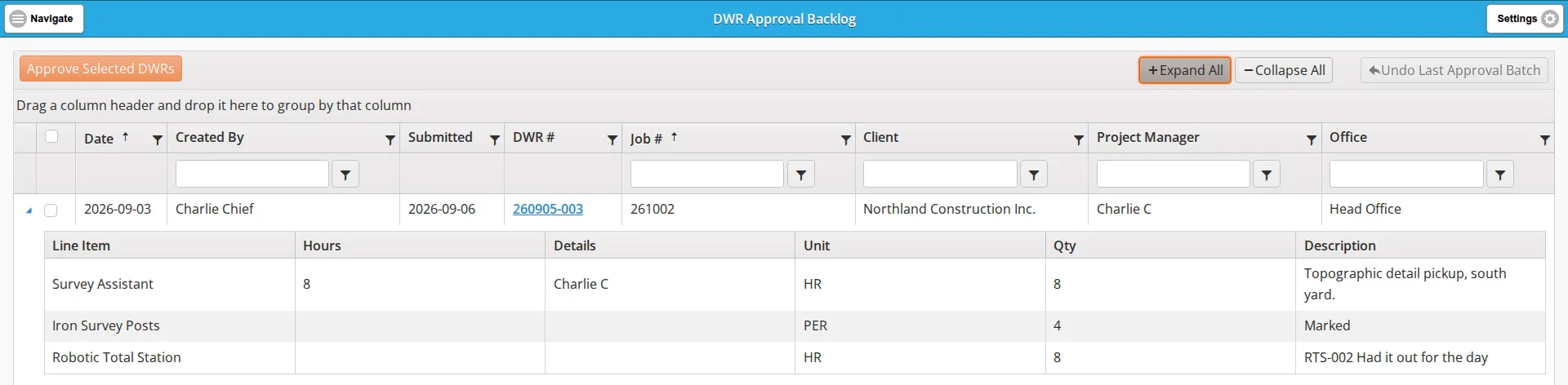Sort by Project Manager column header
The height and width of the screenshot is (385, 1568).
(1147, 137)
